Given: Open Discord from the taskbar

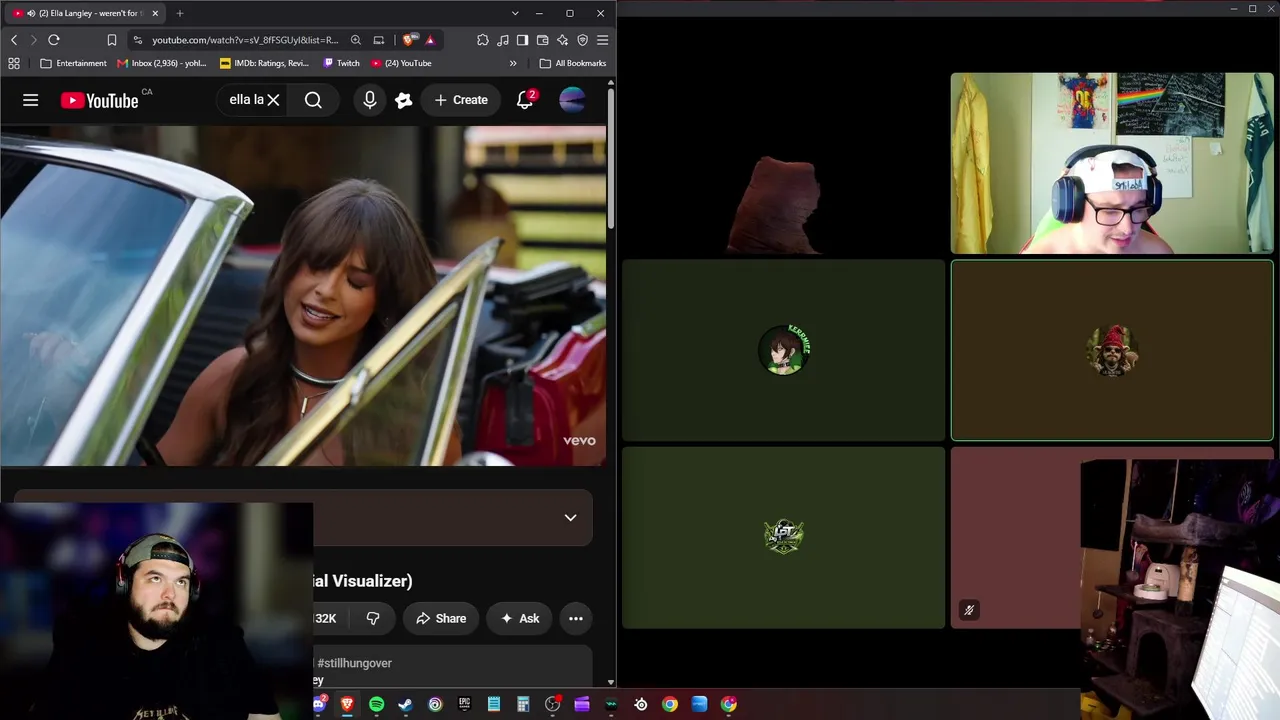Looking at the screenshot, I should (319, 704).
